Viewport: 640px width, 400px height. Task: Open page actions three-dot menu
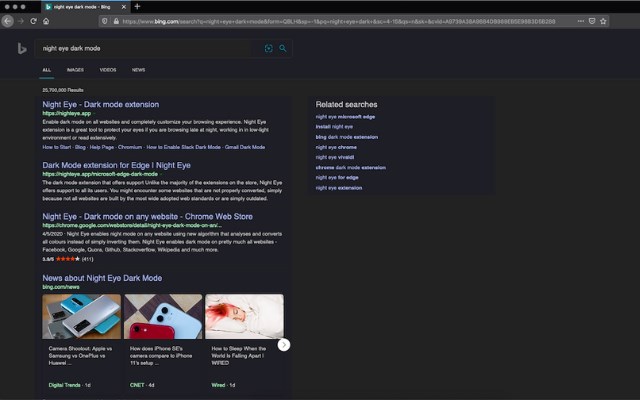580,21
